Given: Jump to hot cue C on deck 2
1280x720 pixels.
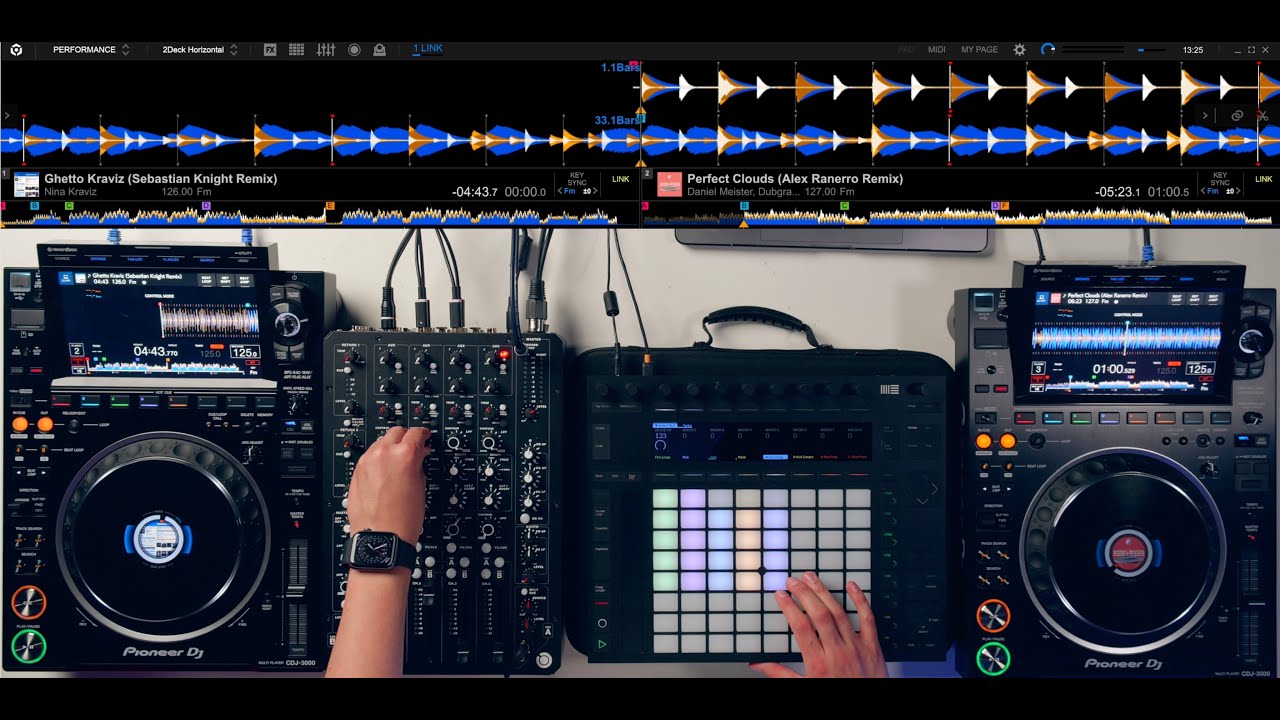Looking at the screenshot, I should (845, 206).
